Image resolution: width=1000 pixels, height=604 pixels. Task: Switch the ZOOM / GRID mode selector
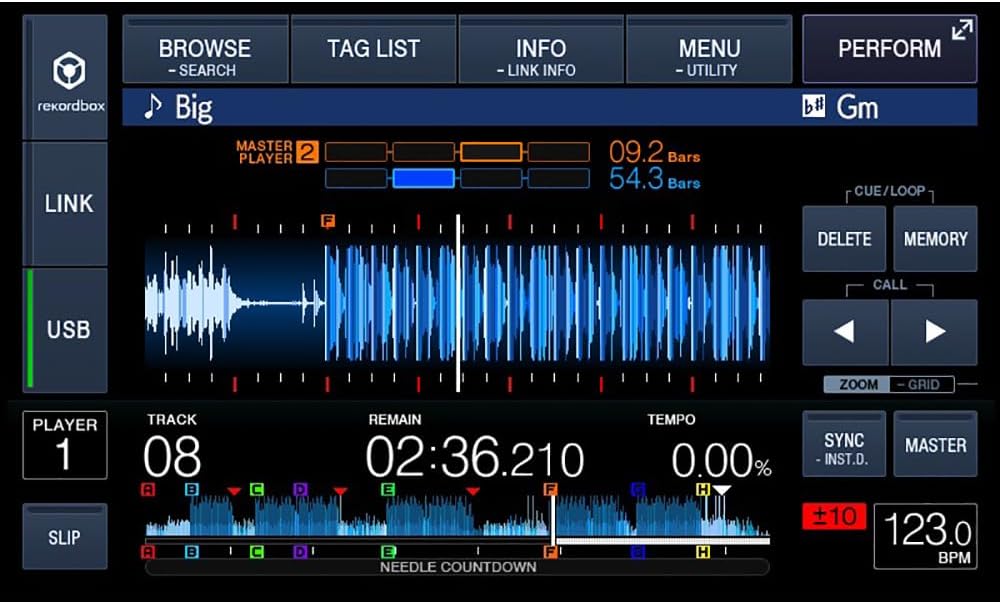click(888, 384)
